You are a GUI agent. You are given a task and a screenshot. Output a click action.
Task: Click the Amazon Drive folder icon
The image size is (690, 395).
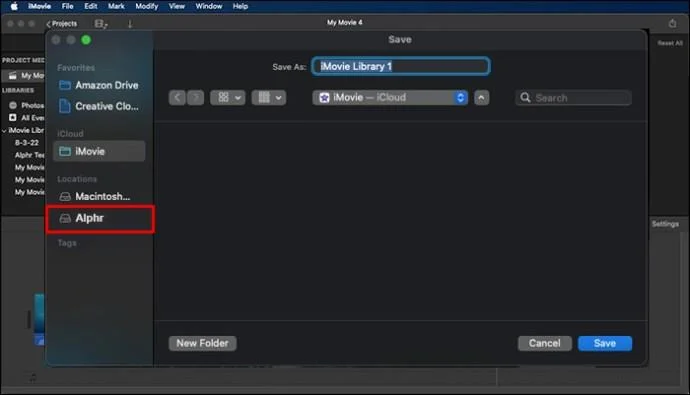pos(65,85)
